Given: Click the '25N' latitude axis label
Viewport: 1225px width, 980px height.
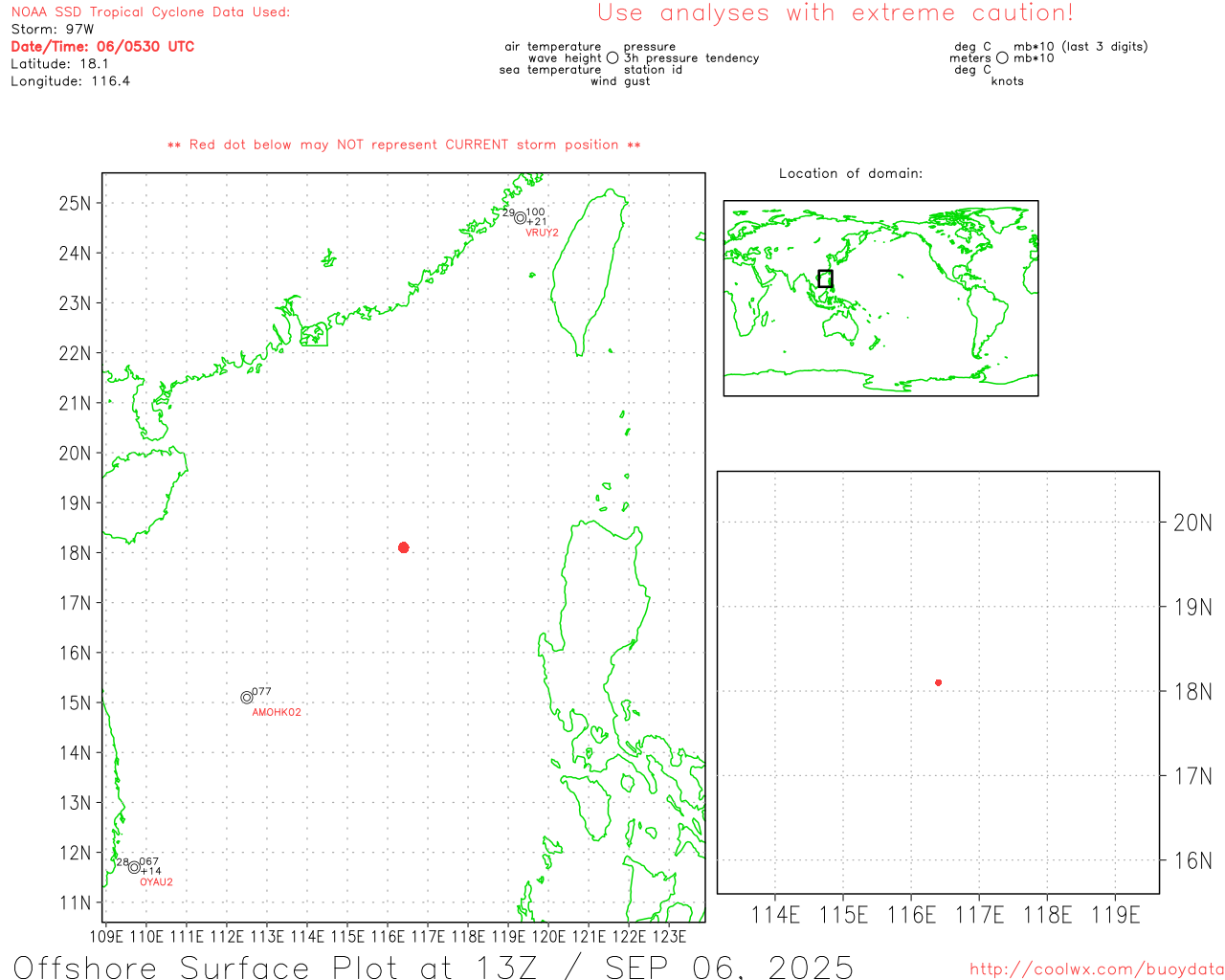Looking at the screenshot, I should (75, 203).
